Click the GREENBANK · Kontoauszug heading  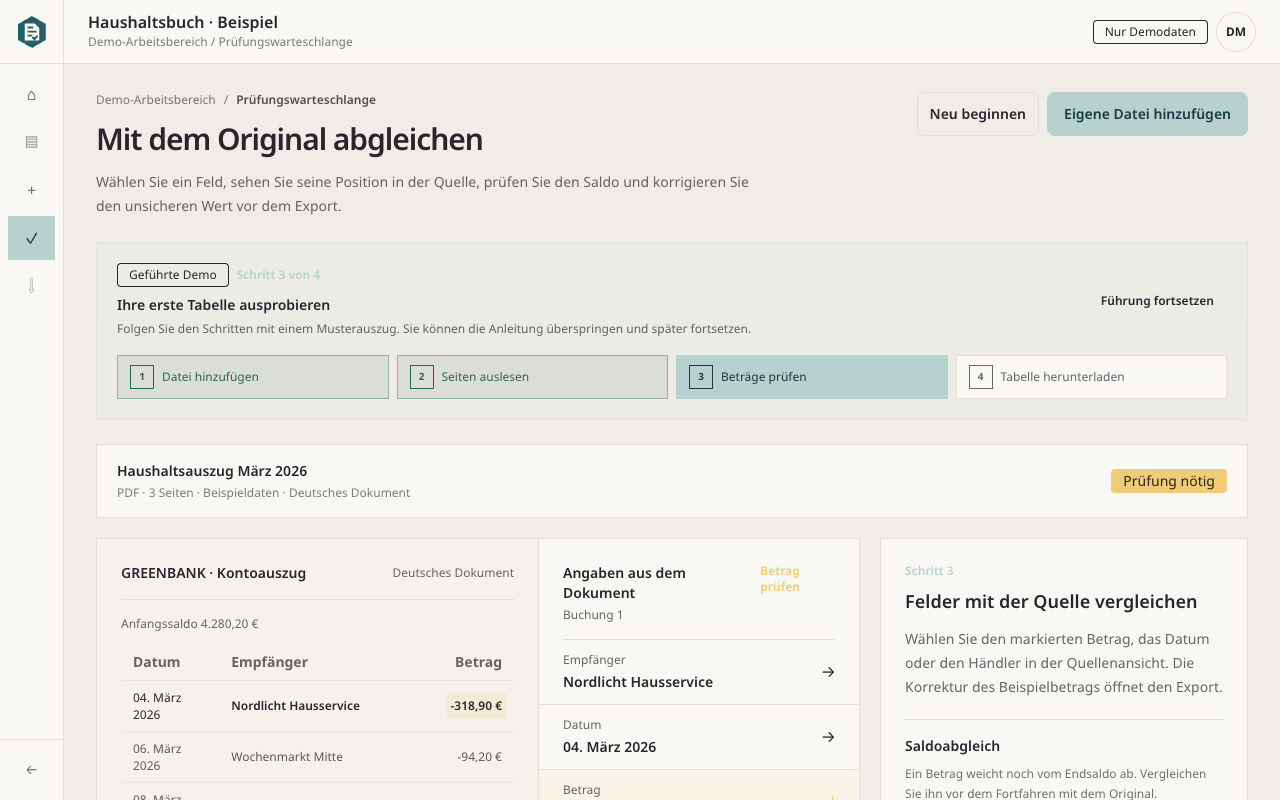(214, 573)
